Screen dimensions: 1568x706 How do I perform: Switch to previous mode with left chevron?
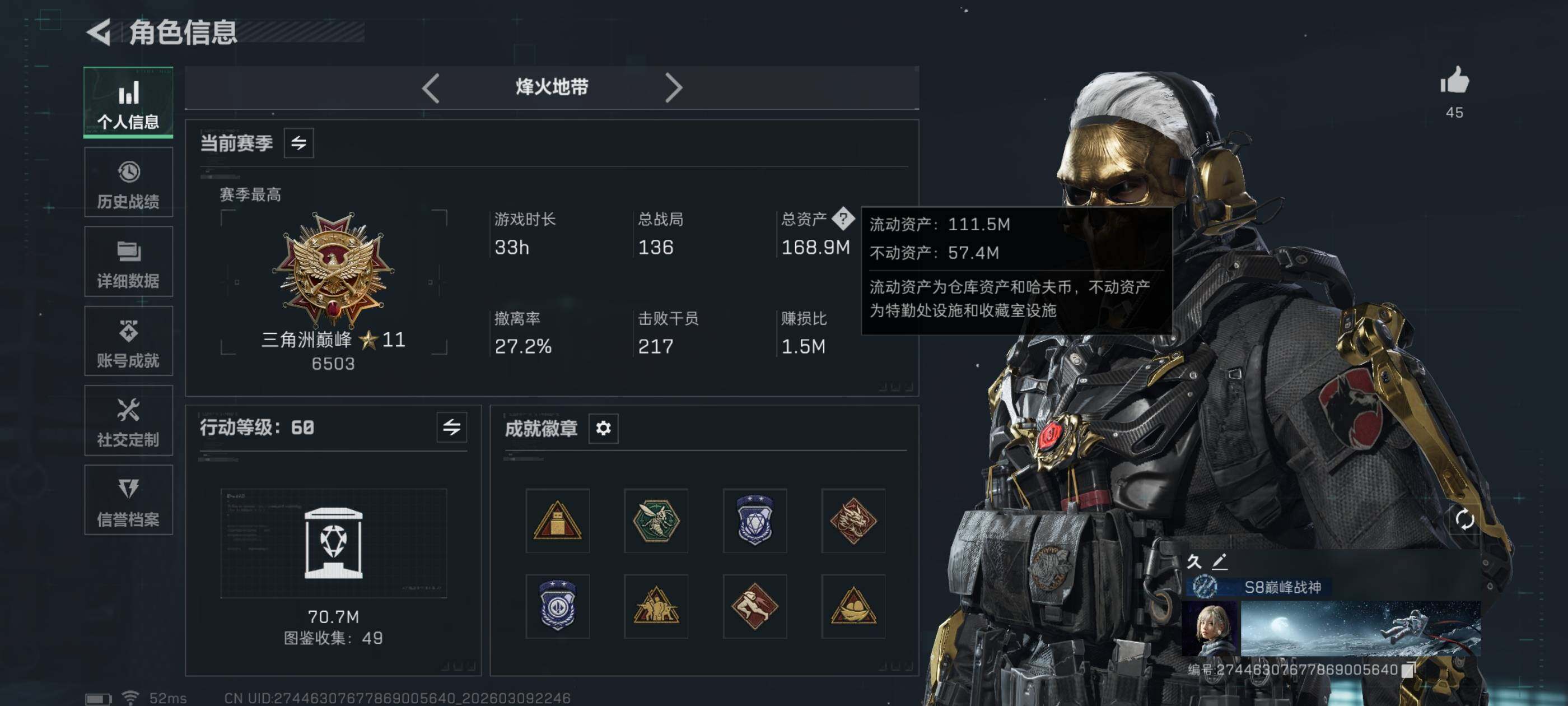point(431,89)
